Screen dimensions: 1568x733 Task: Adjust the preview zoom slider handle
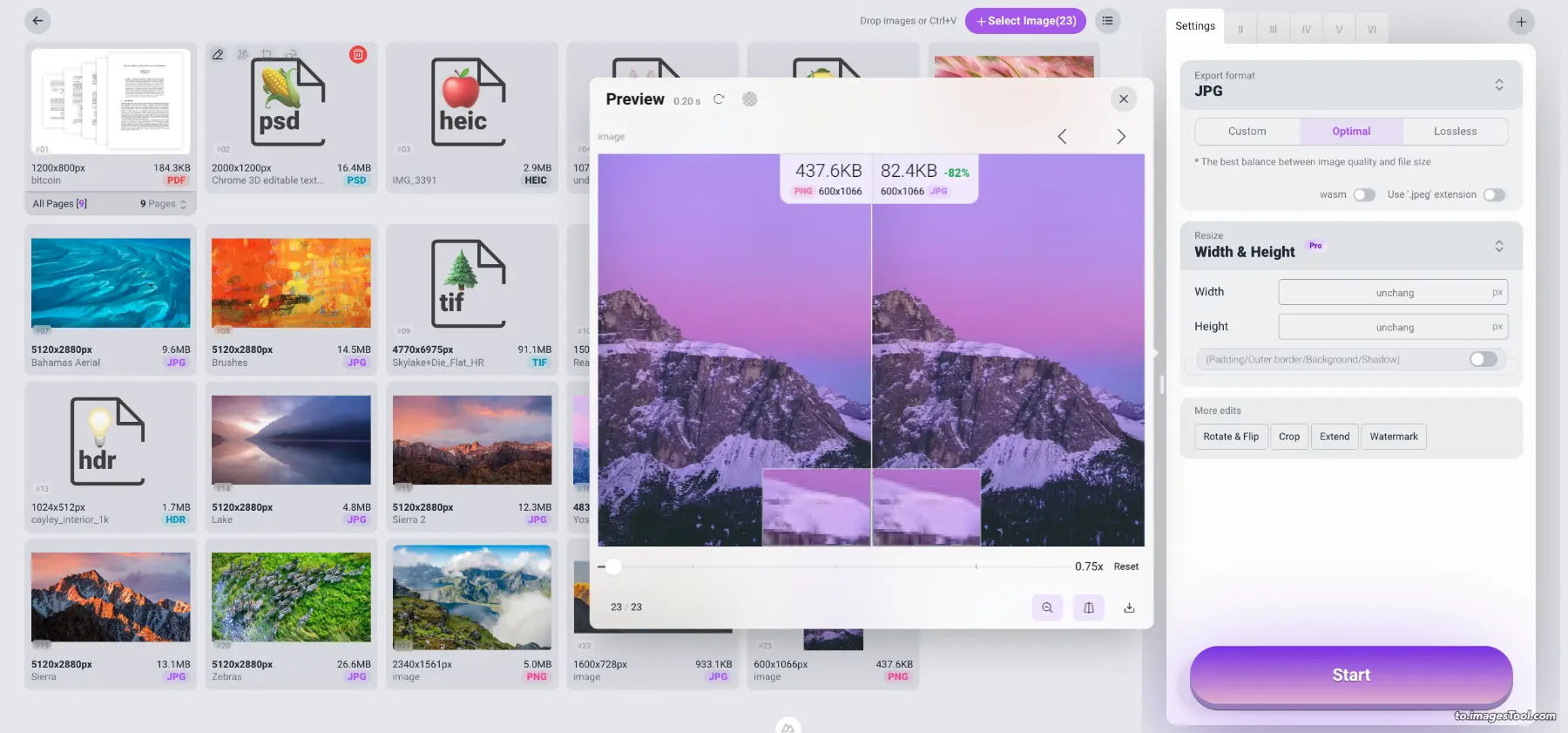(x=614, y=567)
